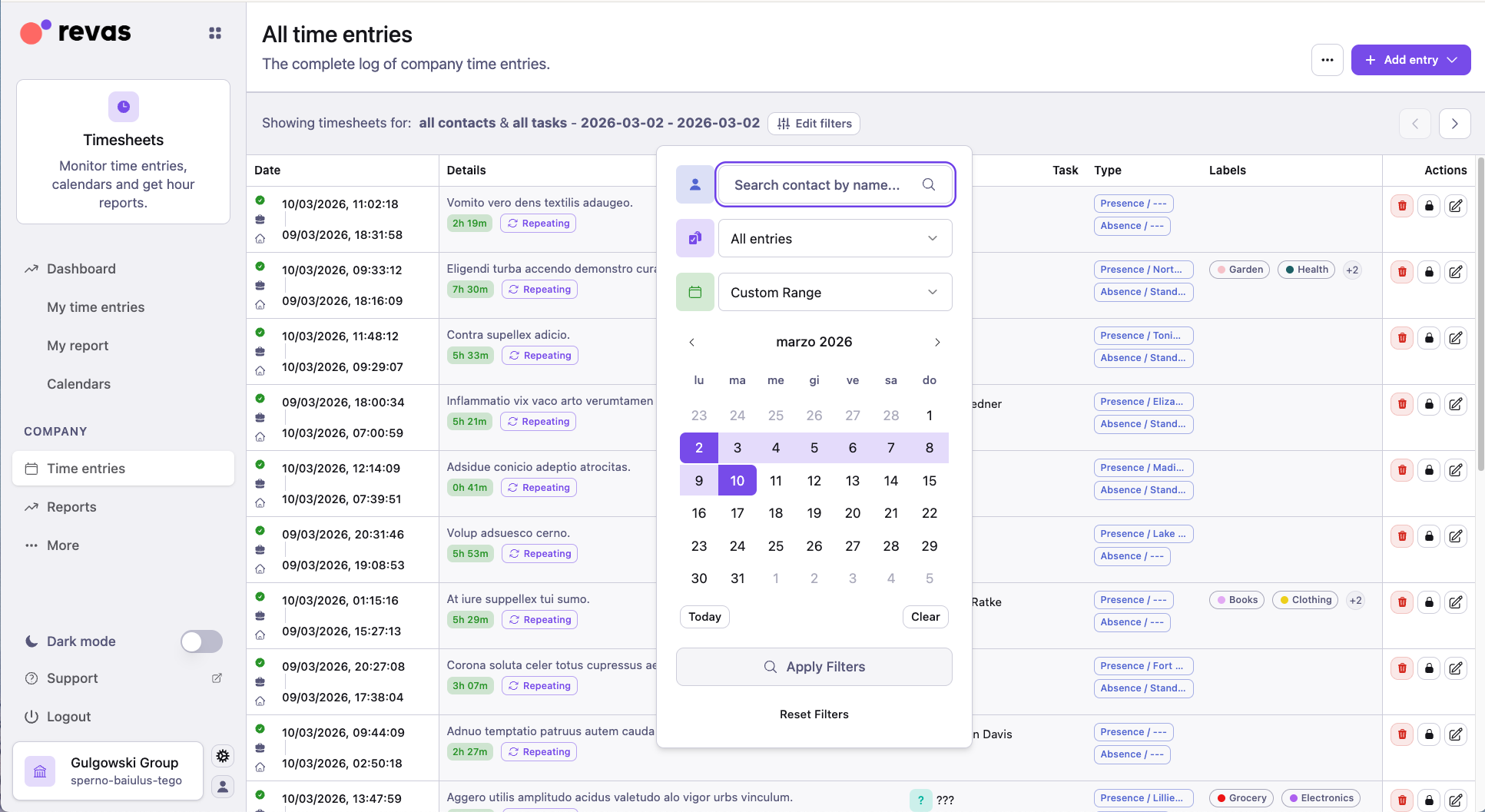Click the lock icon on the first entry

1429,206
